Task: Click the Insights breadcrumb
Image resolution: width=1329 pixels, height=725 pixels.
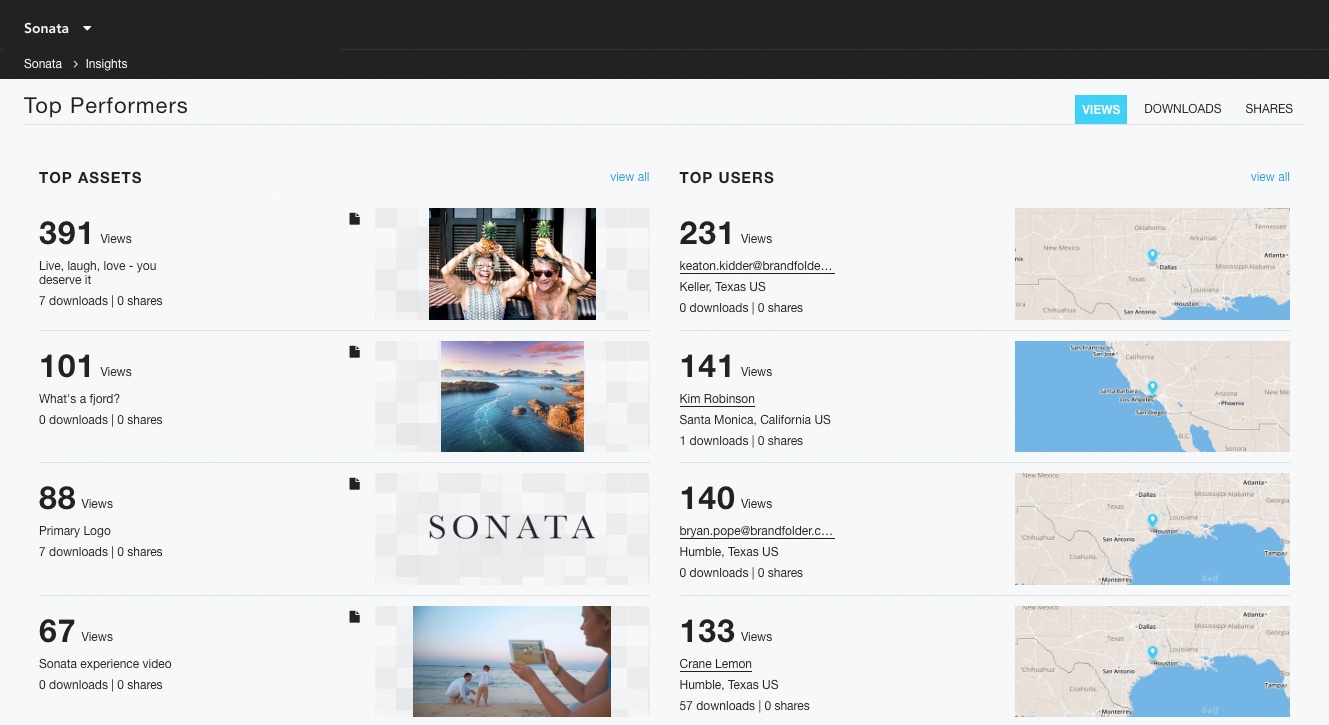Action: coord(106,64)
